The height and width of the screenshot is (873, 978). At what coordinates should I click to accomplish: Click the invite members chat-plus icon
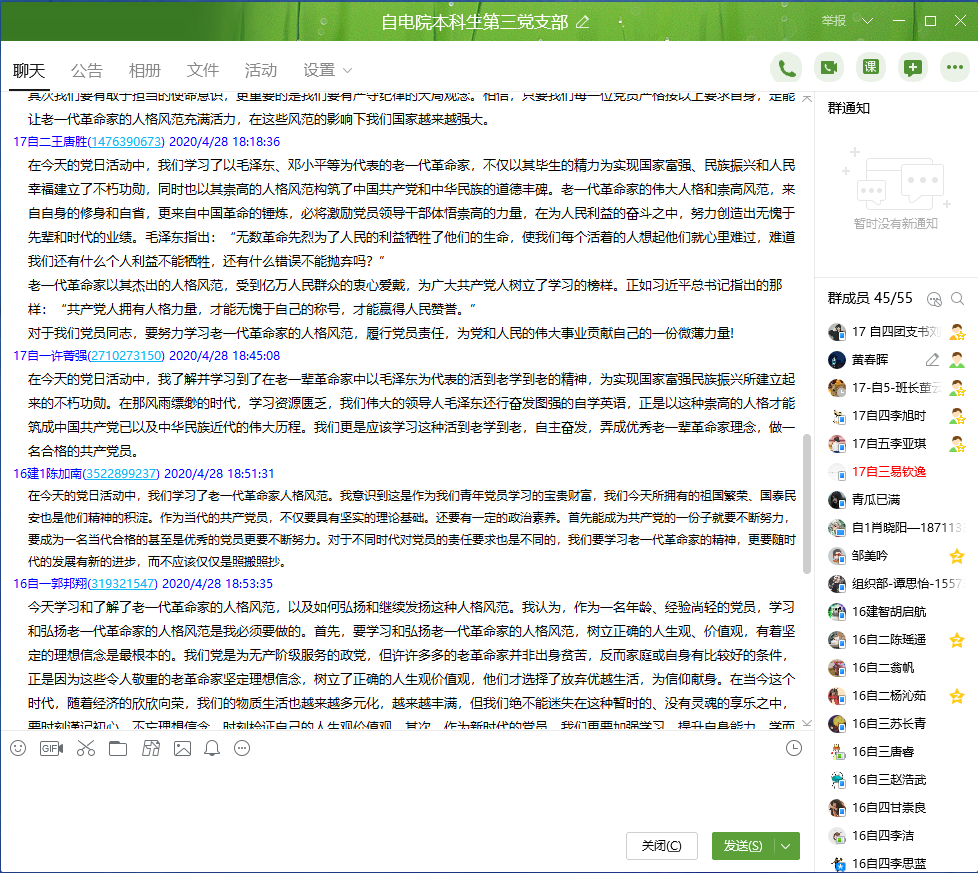pos(912,68)
